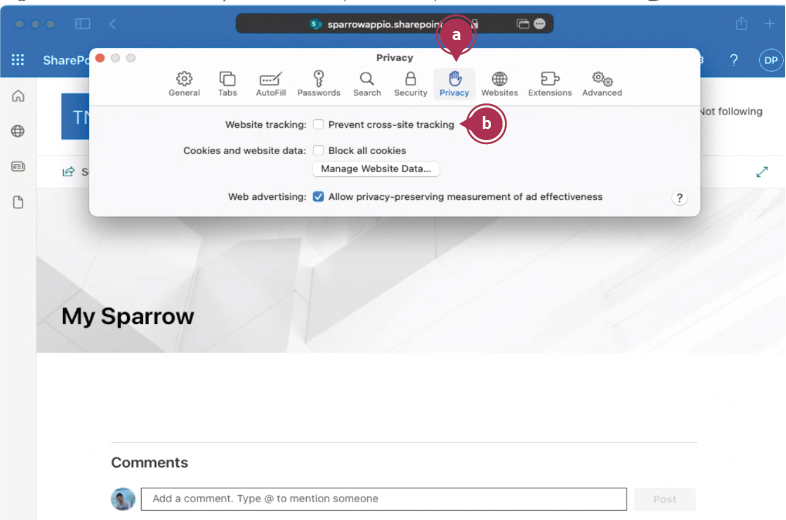The height and width of the screenshot is (520, 786).
Task: Click the add a comment text field
Action: pyautogui.click(x=383, y=499)
